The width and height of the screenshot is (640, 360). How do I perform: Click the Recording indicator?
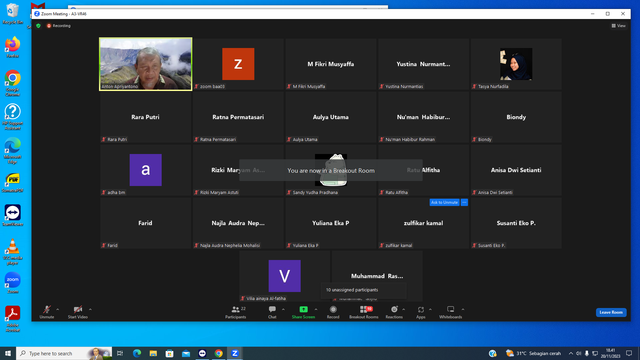tap(59, 26)
